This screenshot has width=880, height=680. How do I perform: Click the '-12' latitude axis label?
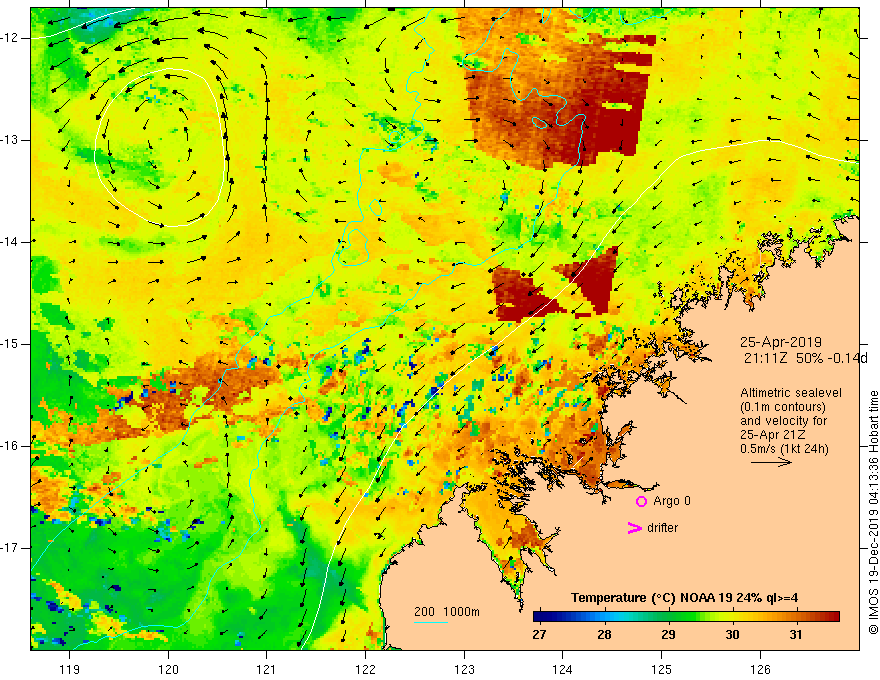pos(11,38)
